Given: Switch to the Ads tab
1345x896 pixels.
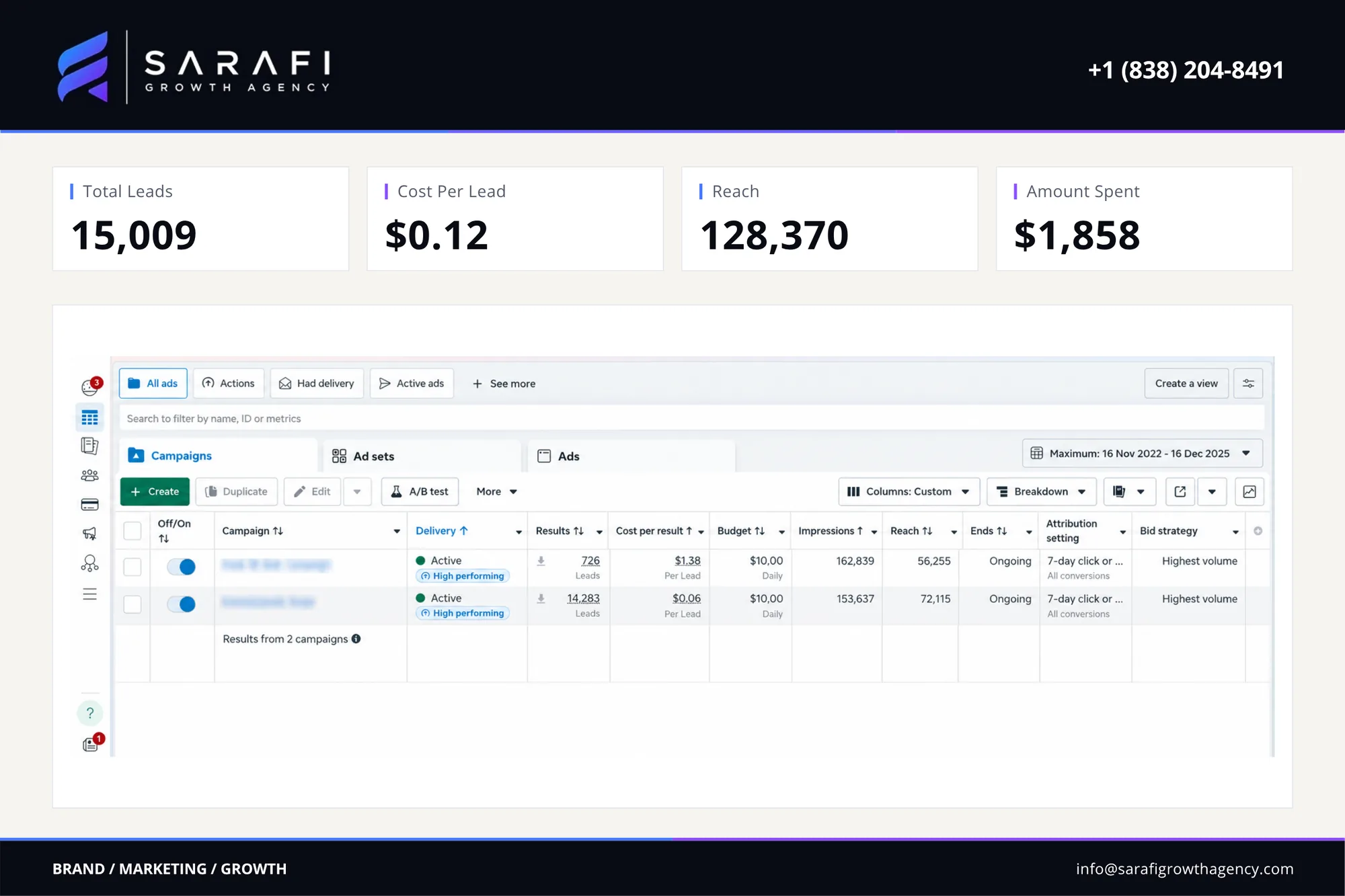Looking at the screenshot, I should tap(631, 456).
